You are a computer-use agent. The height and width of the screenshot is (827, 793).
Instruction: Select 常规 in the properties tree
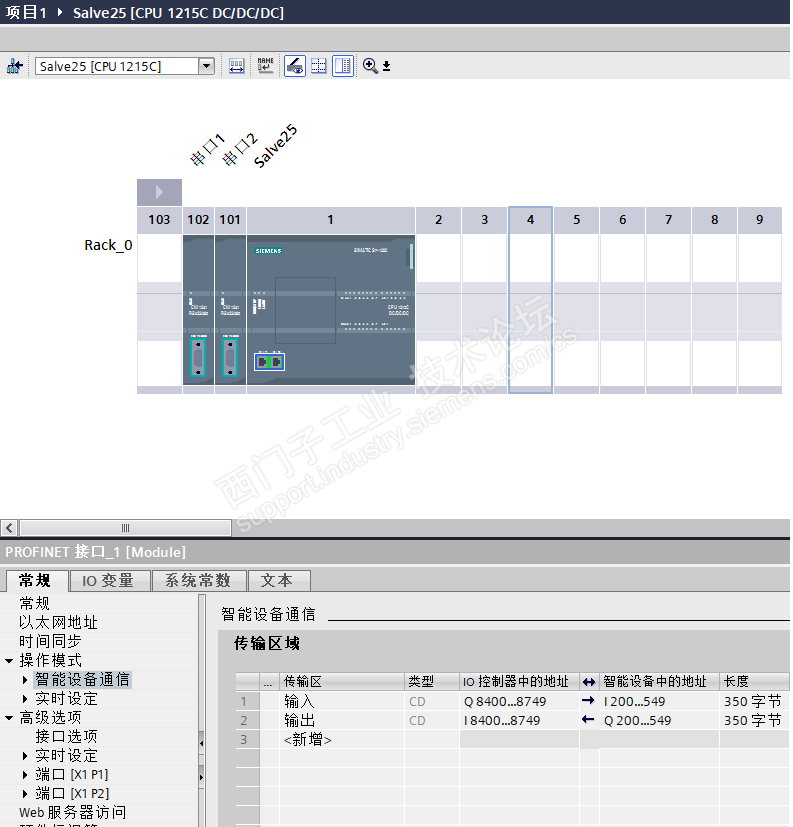click(35, 603)
